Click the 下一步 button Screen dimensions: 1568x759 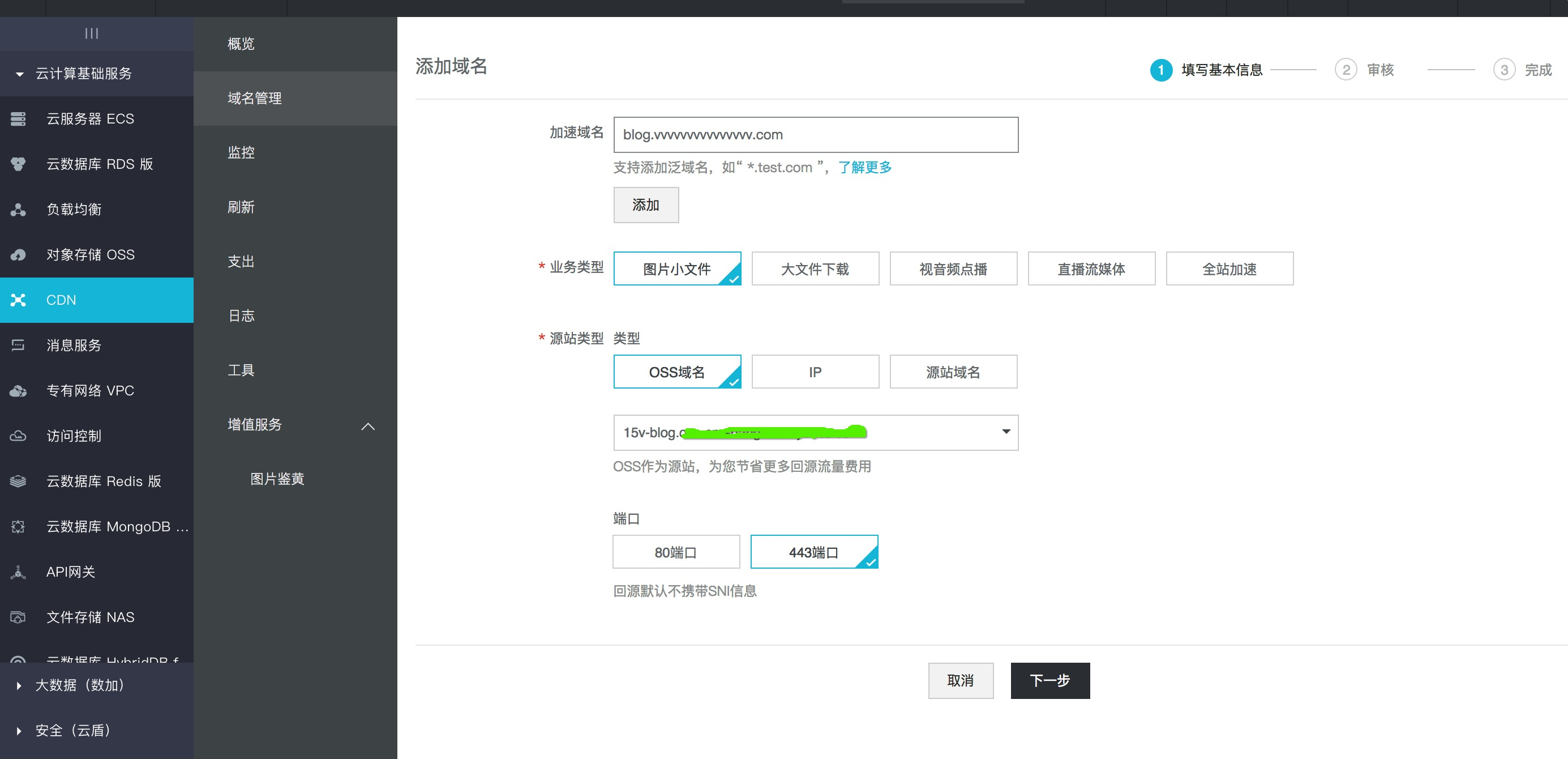pos(1049,680)
